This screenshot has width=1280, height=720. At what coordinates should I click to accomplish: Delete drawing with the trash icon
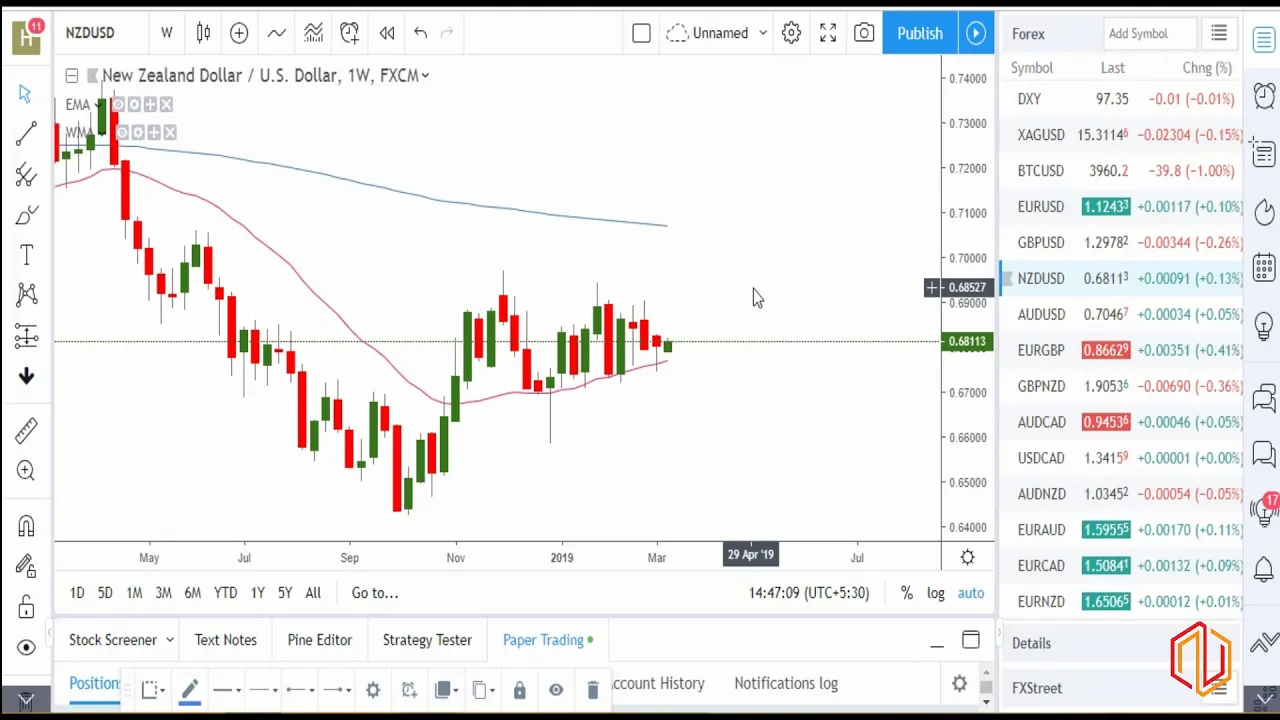pyautogui.click(x=592, y=689)
